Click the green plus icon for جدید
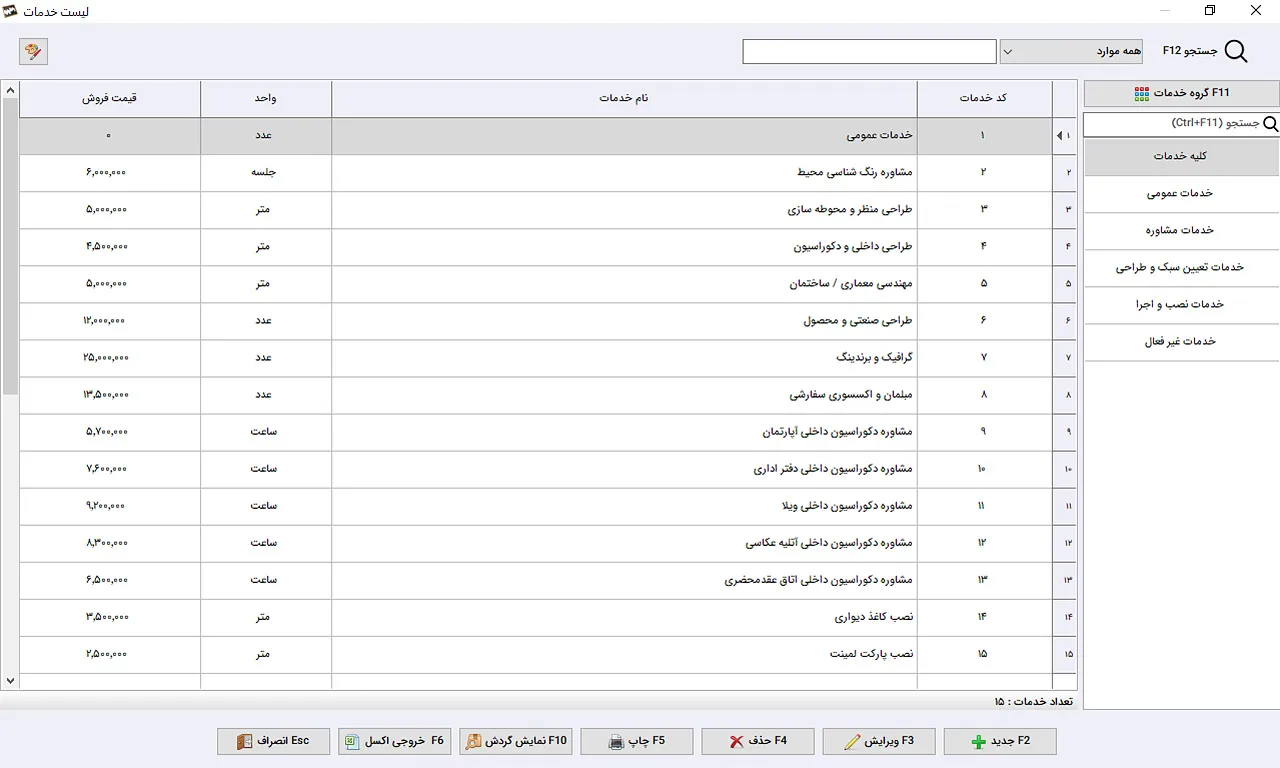This screenshot has height=768, width=1280. point(978,742)
